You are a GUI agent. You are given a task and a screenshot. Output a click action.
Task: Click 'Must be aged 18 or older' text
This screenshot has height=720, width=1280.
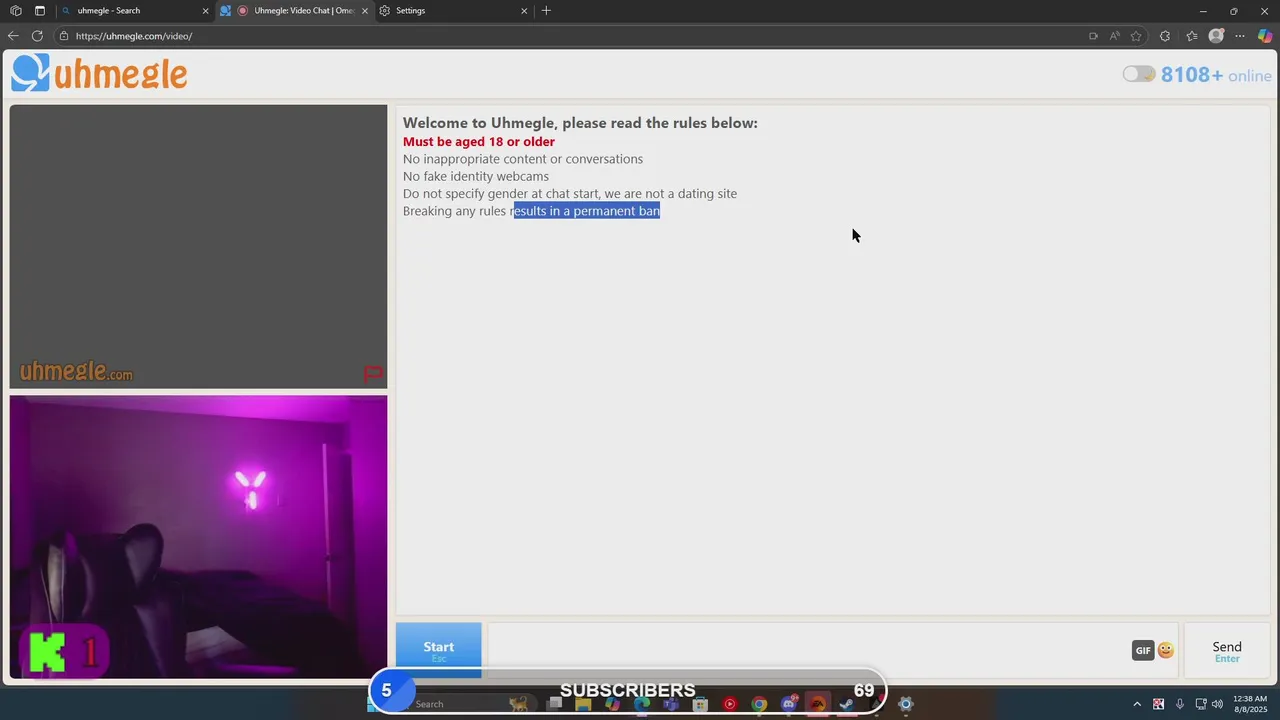click(479, 142)
